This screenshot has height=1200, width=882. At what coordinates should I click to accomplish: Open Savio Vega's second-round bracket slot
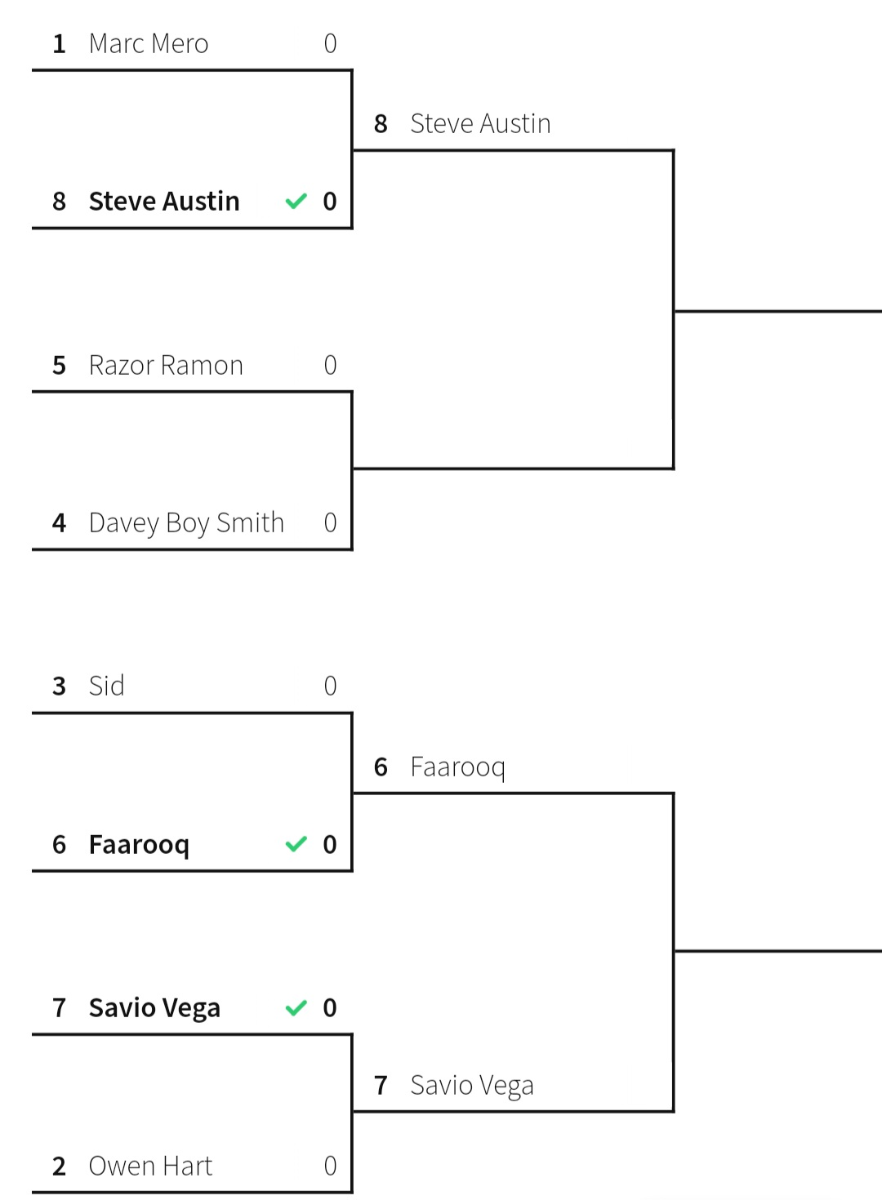[472, 1086]
